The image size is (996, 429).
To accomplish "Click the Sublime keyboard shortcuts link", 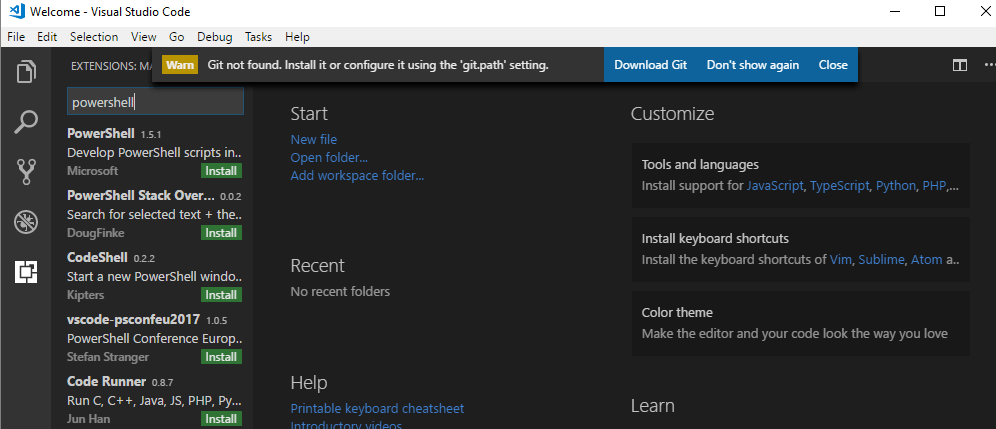I will (882, 260).
